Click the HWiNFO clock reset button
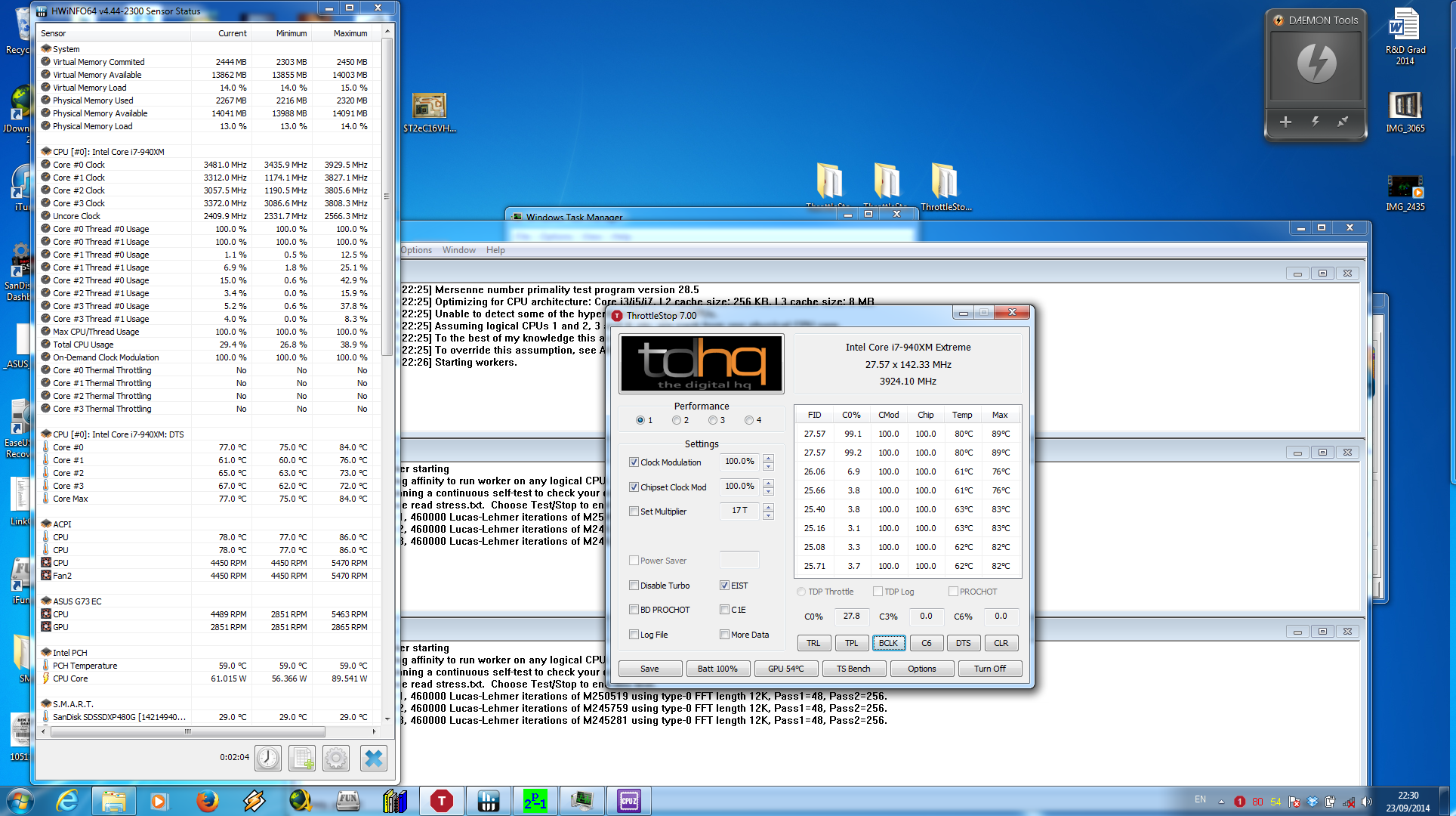 [x=268, y=758]
